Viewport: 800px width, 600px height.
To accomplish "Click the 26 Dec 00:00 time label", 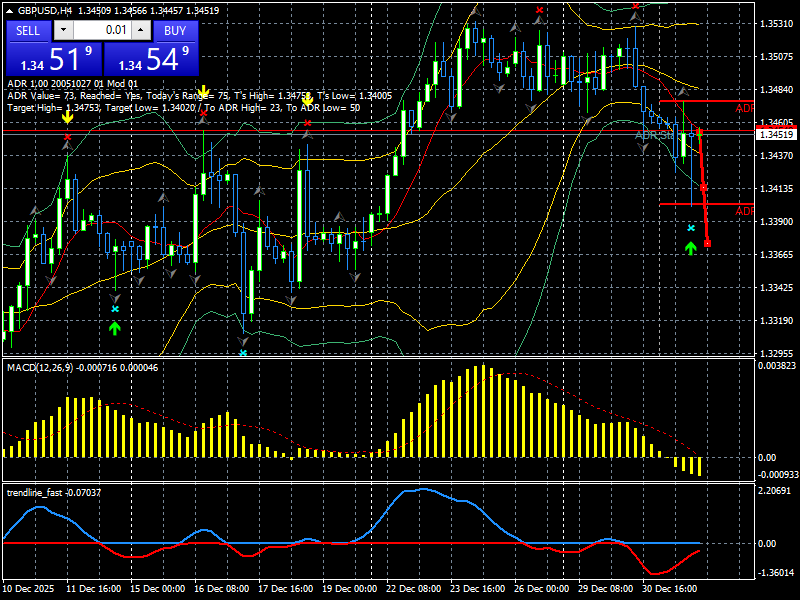I will coord(541,588).
